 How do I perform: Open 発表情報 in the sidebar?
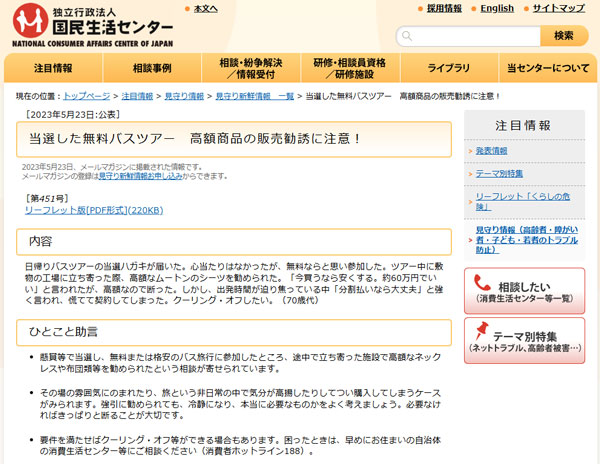tap(491, 151)
